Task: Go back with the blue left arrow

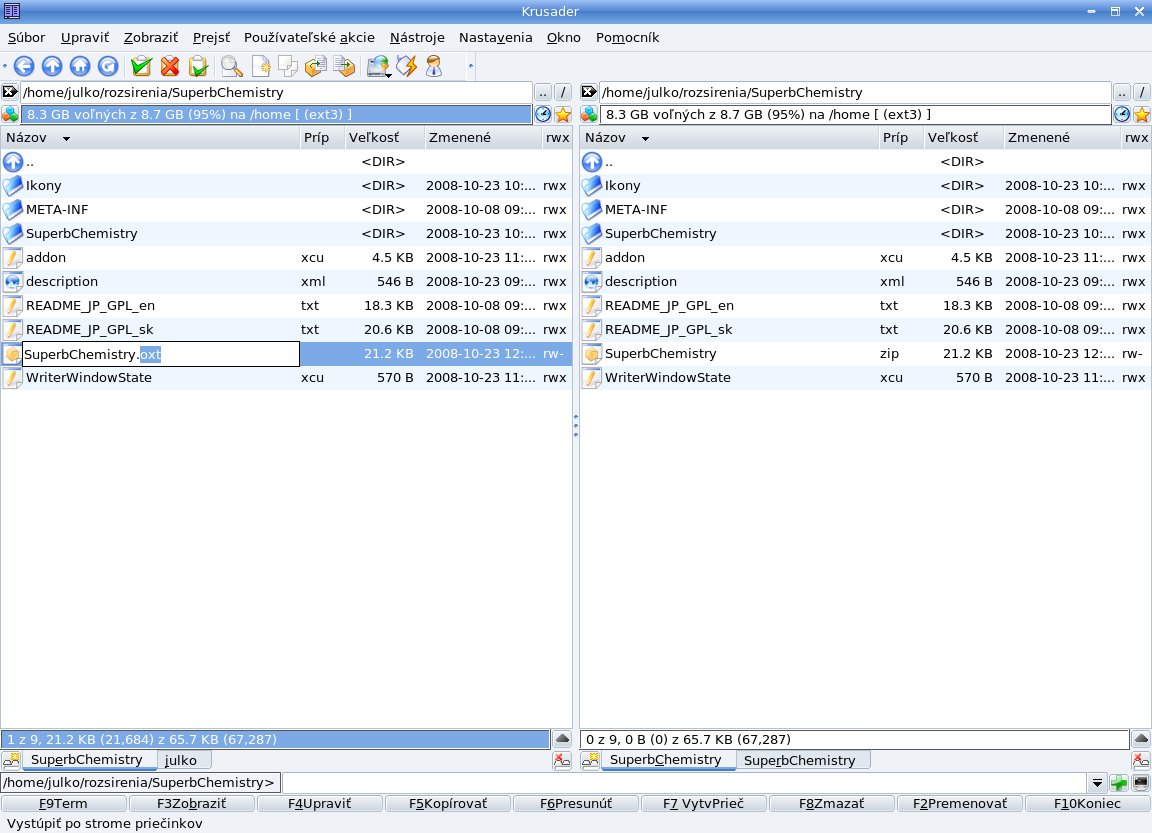Action: 24,66
